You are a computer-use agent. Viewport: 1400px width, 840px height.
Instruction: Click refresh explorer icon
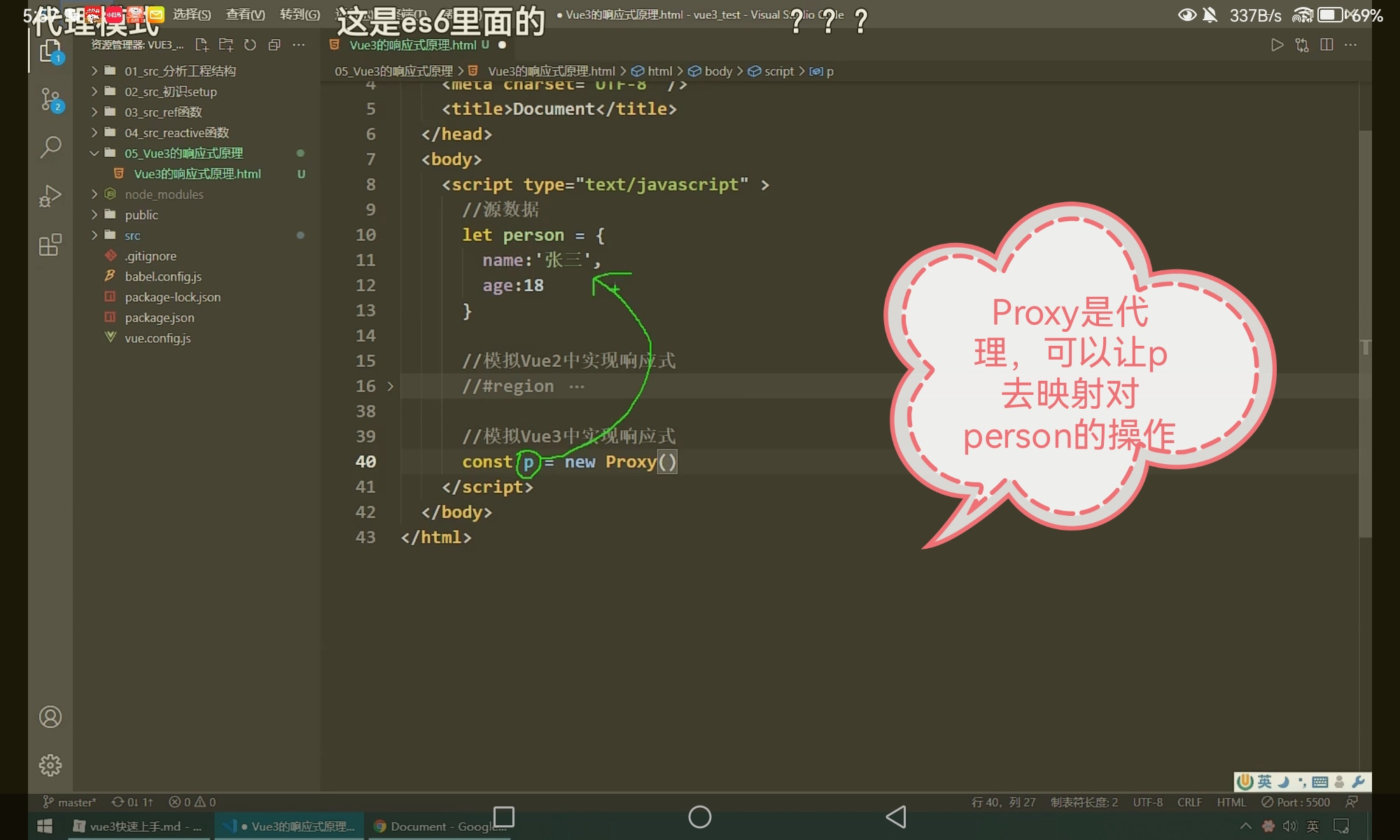(x=250, y=45)
